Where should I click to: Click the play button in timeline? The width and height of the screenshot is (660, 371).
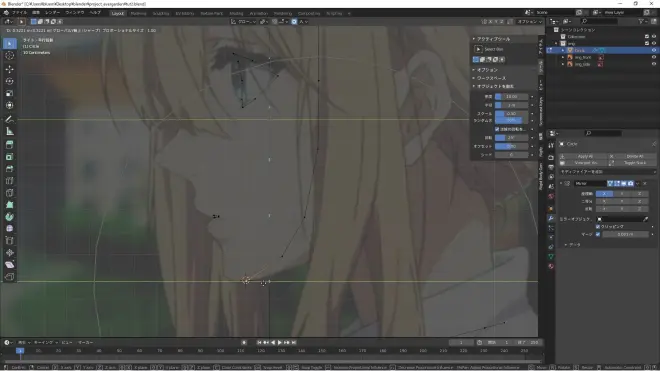pyautogui.click(x=279, y=343)
